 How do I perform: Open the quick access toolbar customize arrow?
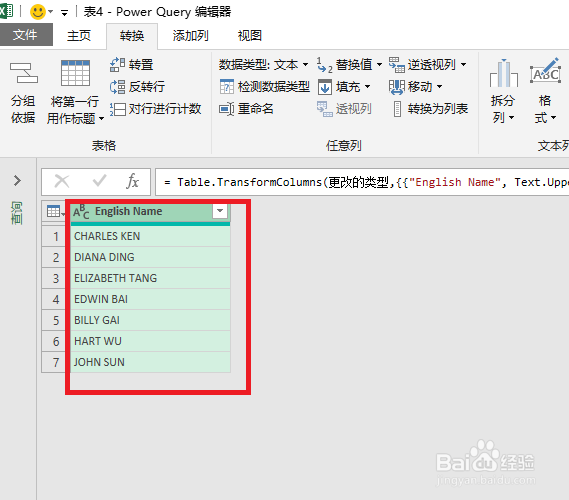tap(65, 13)
